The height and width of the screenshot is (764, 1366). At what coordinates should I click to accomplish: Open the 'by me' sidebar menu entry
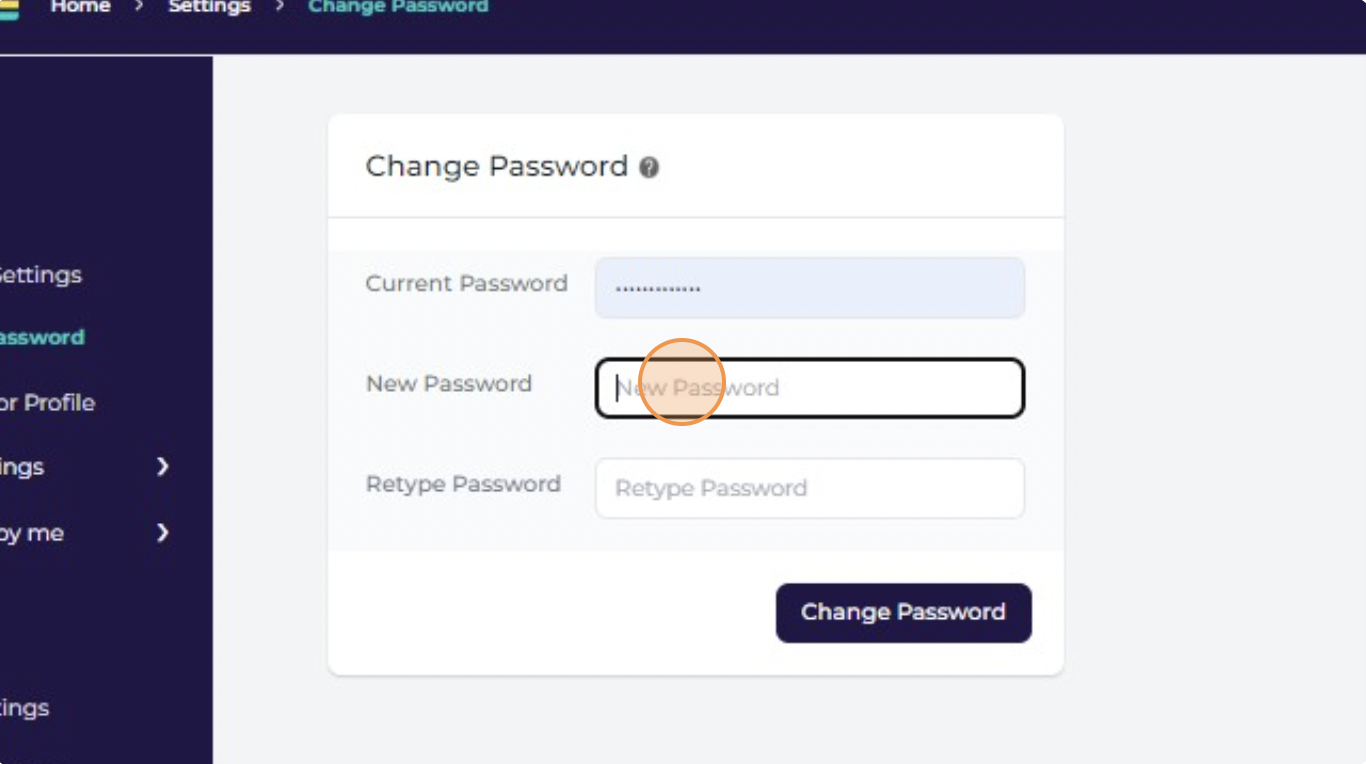(x=32, y=533)
